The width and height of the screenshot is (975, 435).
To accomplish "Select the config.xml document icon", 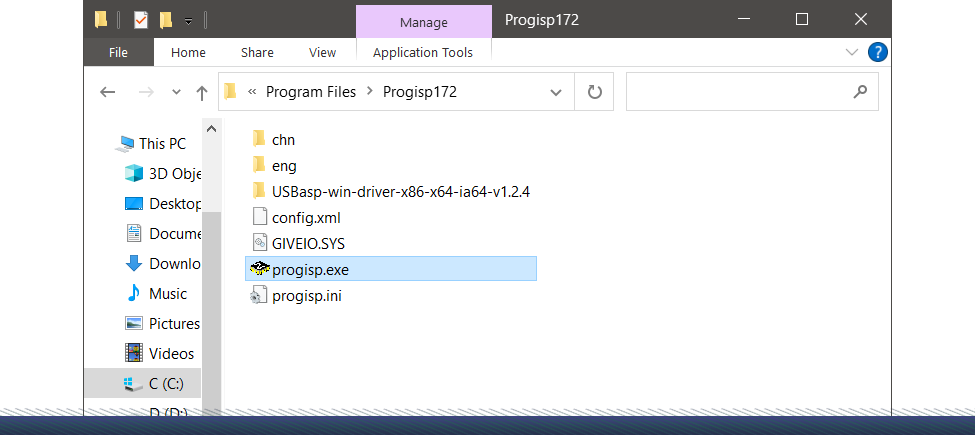I will click(x=259, y=216).
